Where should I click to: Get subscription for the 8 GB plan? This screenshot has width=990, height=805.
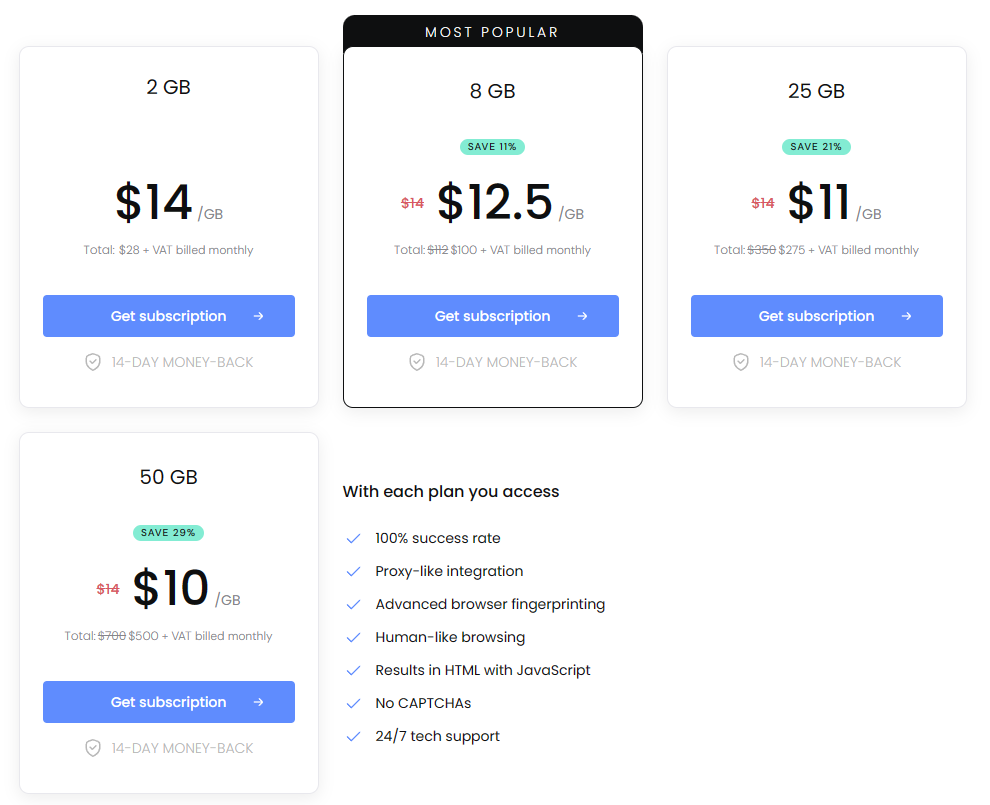coord(492,316)
